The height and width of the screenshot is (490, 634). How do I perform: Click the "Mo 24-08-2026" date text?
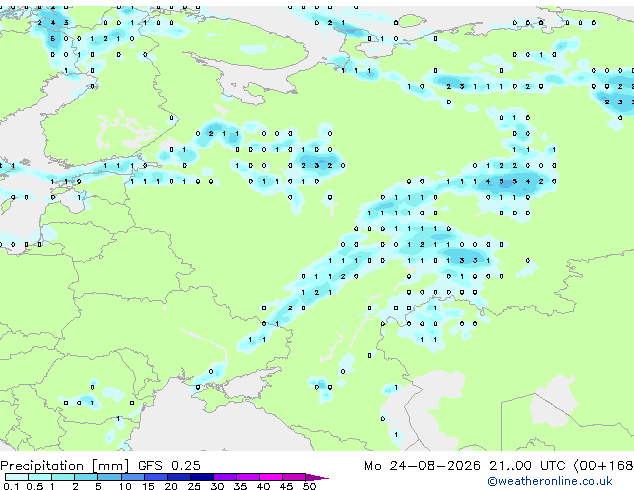click(x=422, y=466)
